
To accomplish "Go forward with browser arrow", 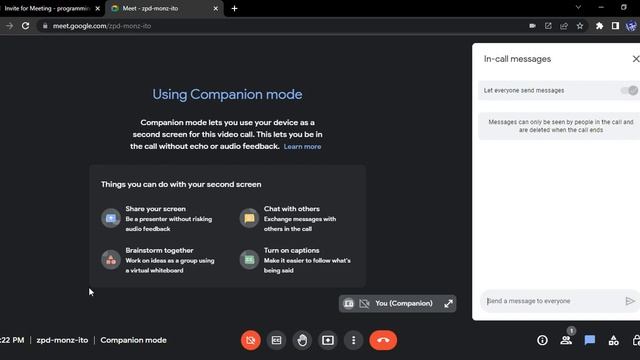I will (9, 26).
